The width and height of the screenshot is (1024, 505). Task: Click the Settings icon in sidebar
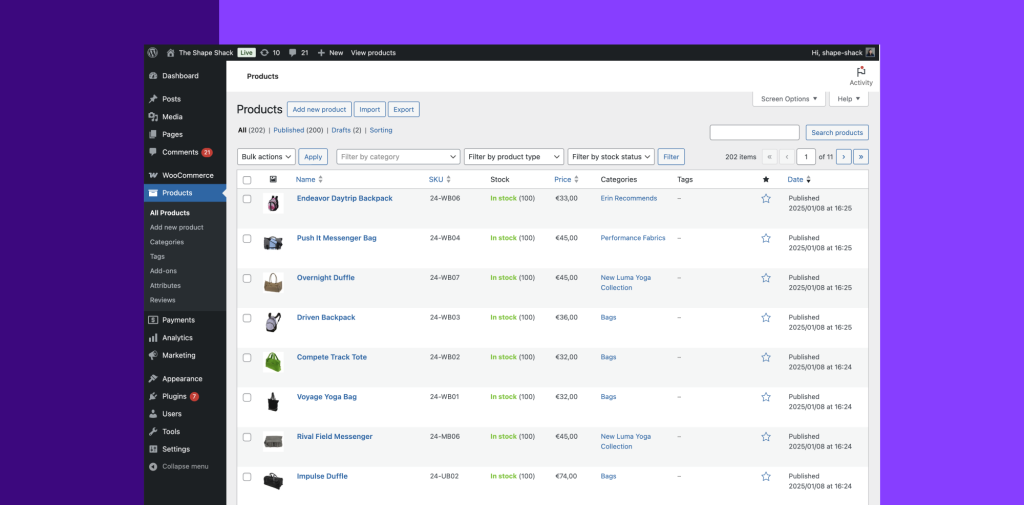tap(153, 449)
